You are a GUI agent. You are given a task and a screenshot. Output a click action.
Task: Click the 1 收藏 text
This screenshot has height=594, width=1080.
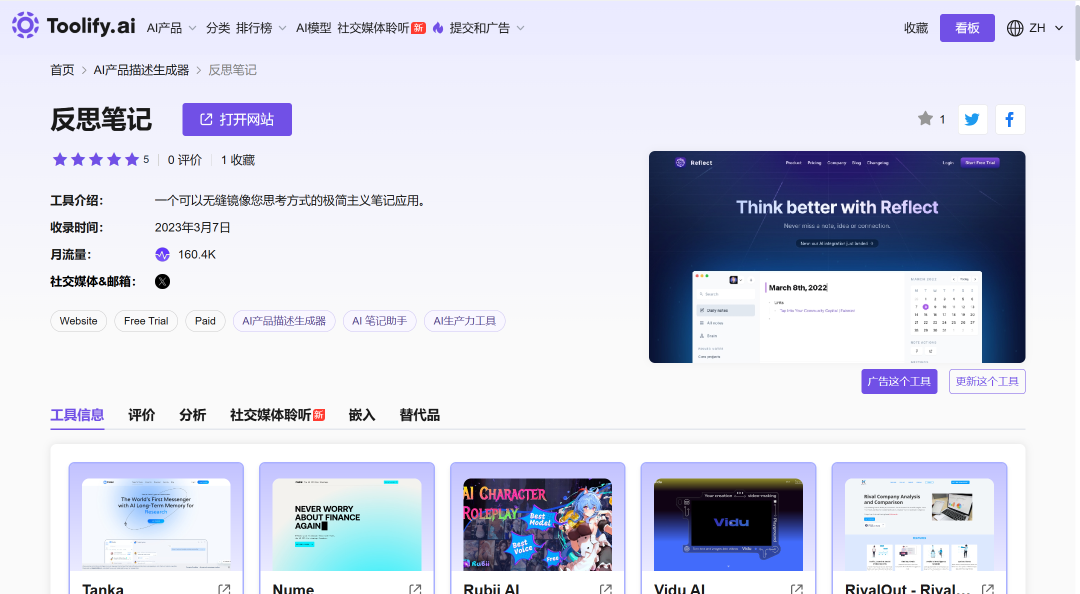(x=238, y=160)
